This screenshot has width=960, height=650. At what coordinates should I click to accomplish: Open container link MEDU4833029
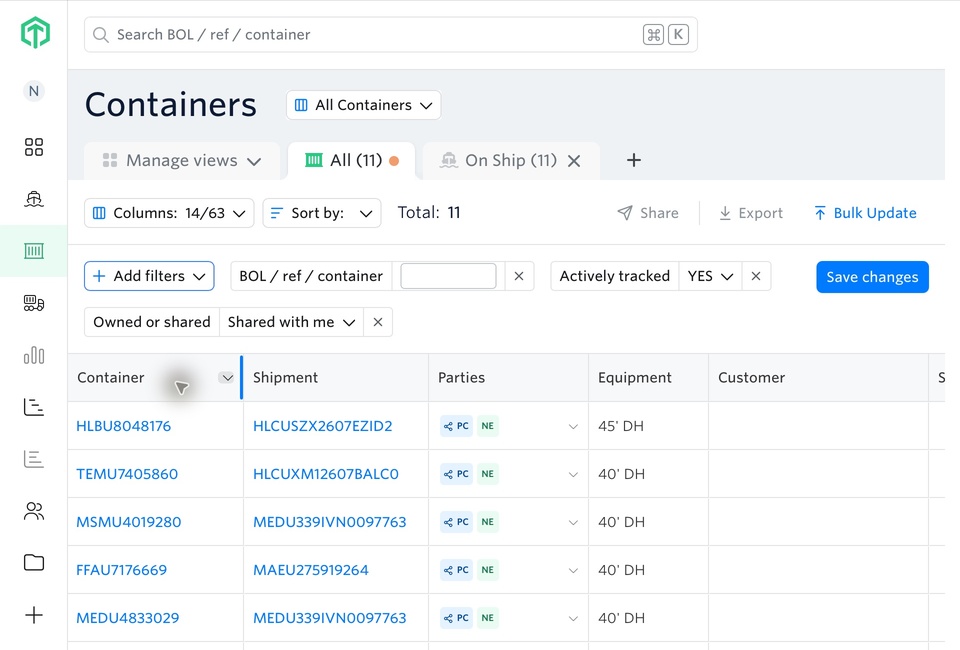[127, 618]
